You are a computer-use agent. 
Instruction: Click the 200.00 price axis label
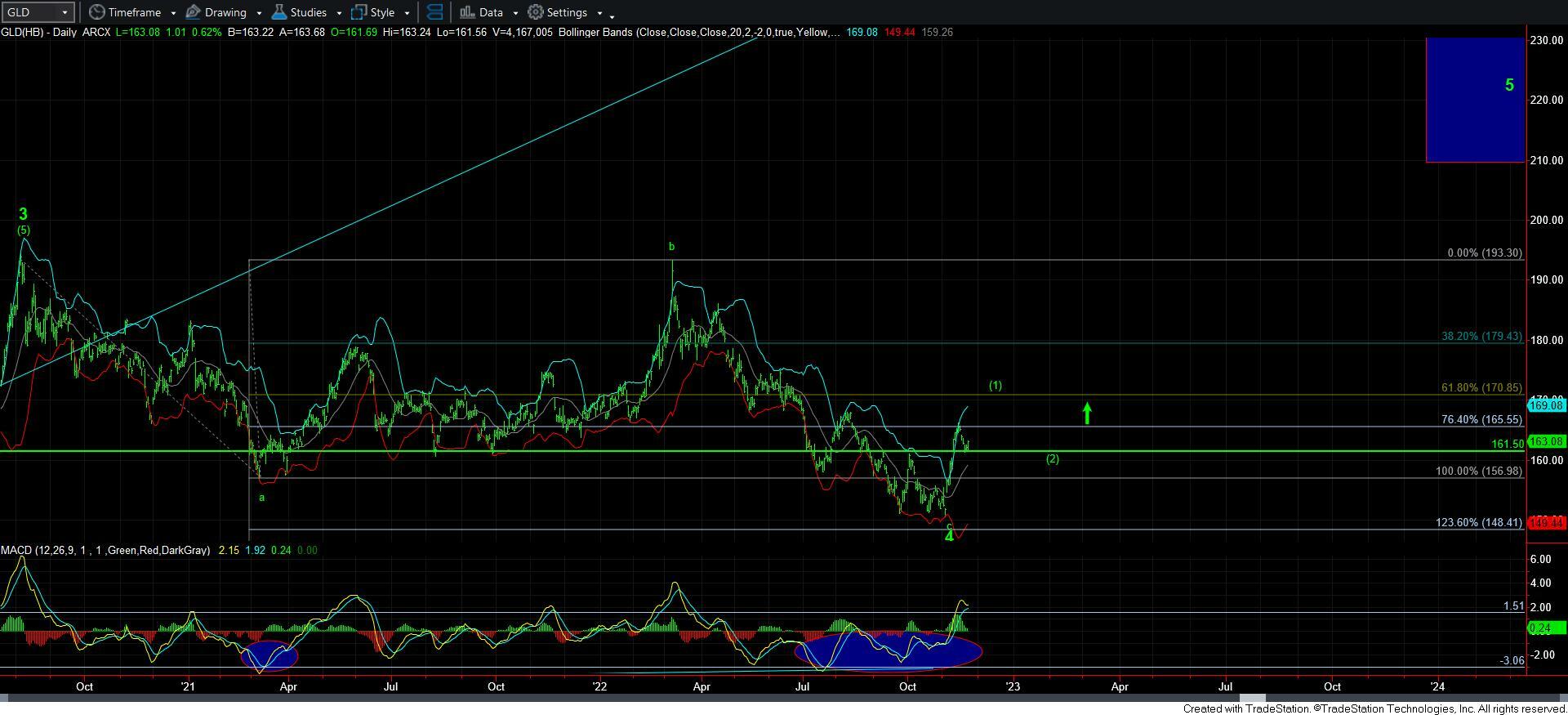1547,220
